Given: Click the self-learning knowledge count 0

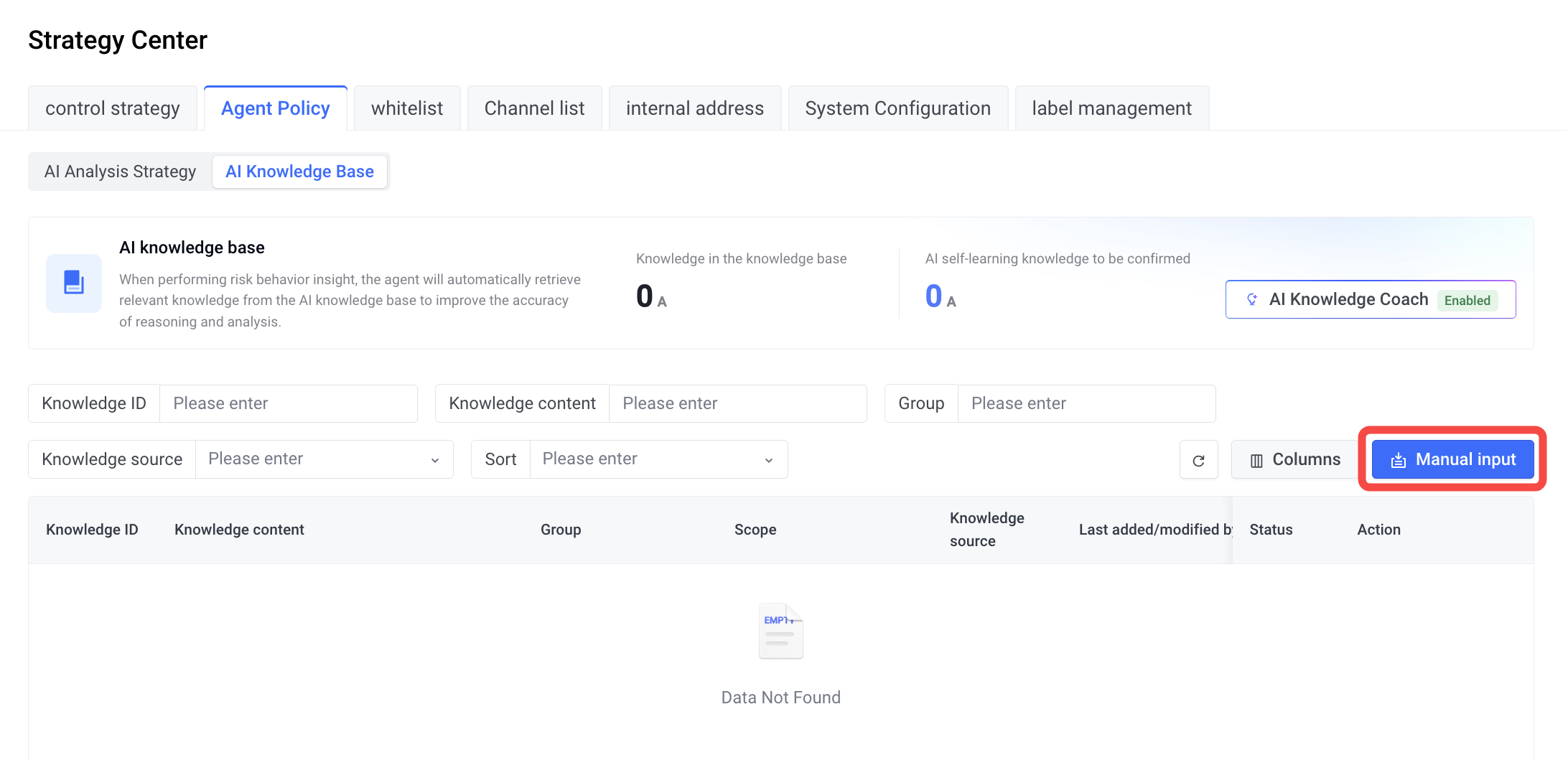Looking at the screenshot, I should pyautogui.click(x=933, y=296).
